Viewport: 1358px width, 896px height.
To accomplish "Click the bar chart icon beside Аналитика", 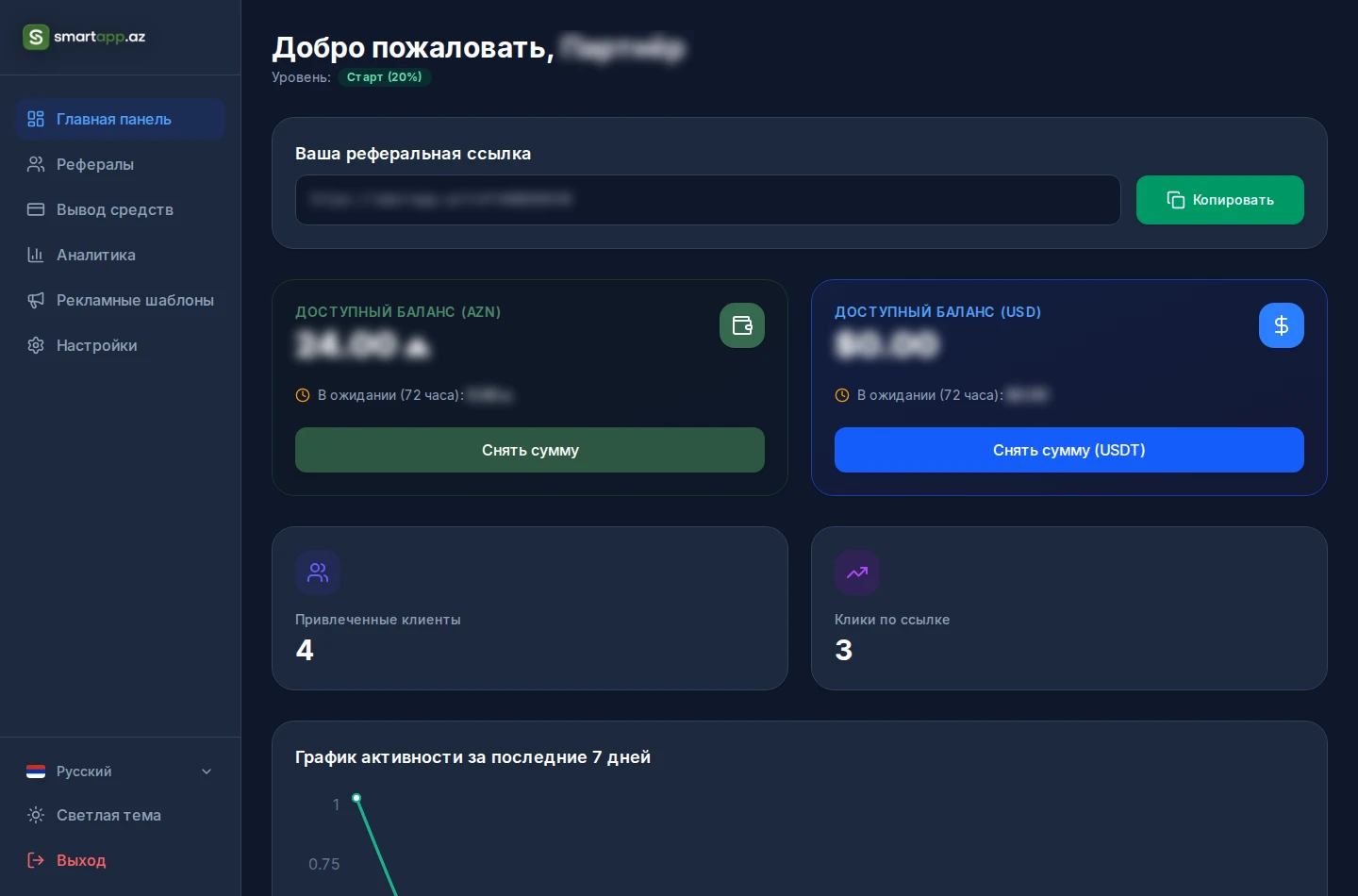I will click(36, 255).
